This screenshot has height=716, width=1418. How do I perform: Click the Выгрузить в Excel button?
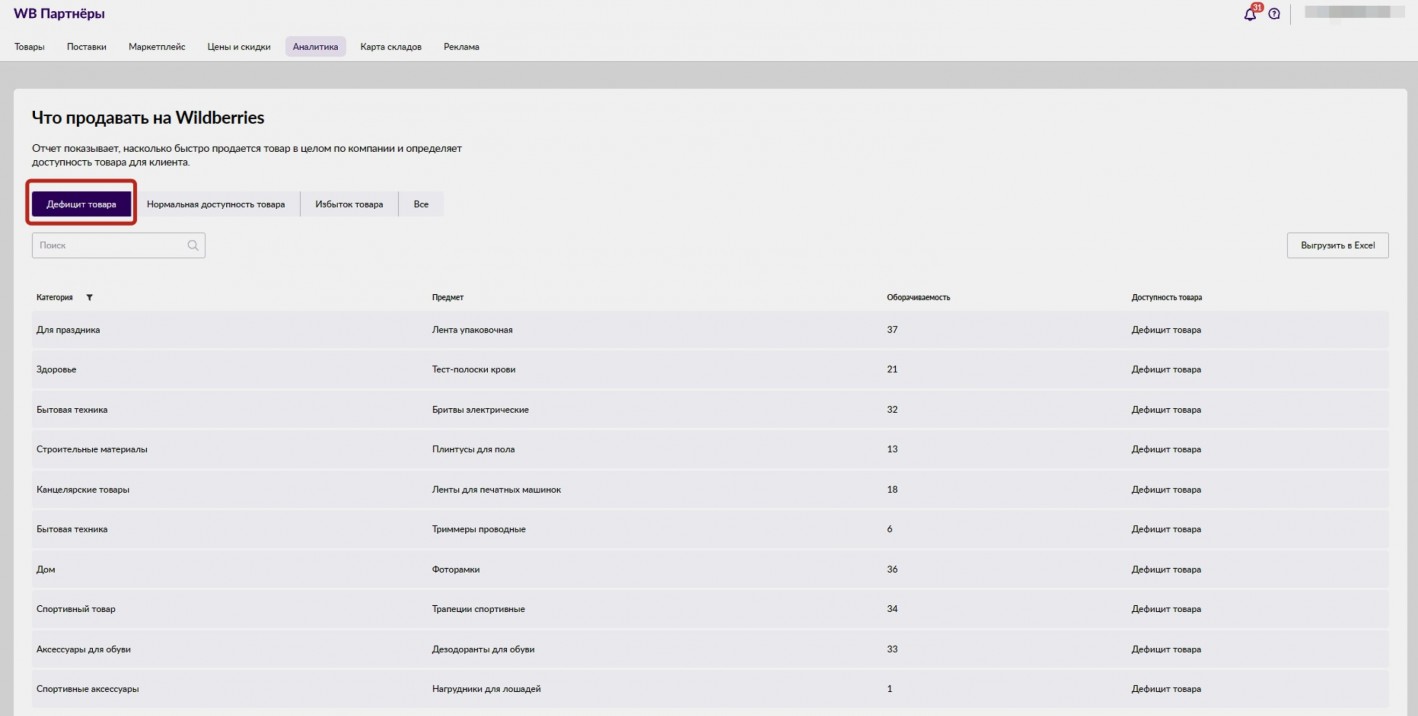[1338, 245]
